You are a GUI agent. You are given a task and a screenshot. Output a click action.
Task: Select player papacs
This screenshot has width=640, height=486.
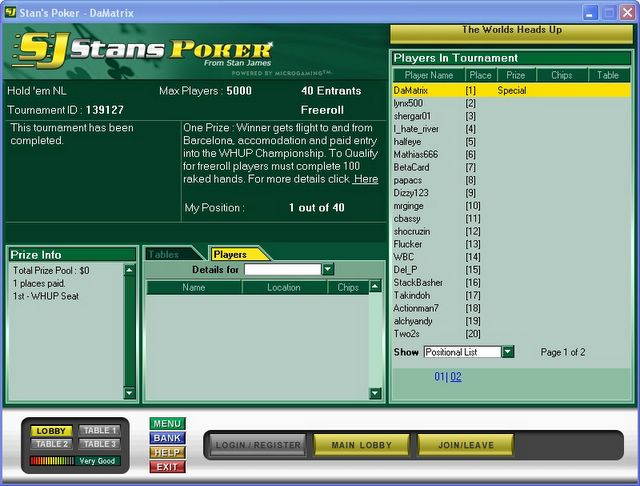(x=511, y=180)
